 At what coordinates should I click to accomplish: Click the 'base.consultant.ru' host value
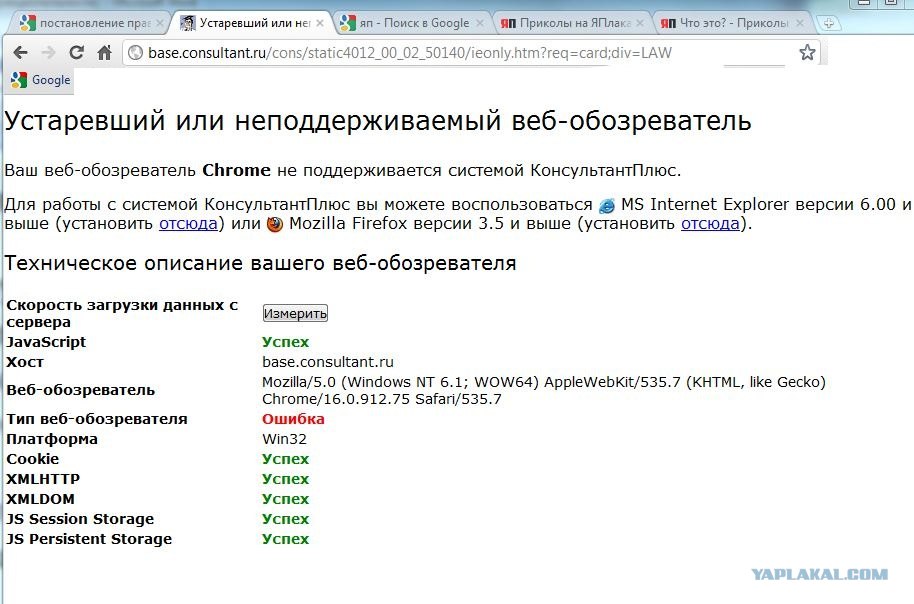click(x=328, y=362)
